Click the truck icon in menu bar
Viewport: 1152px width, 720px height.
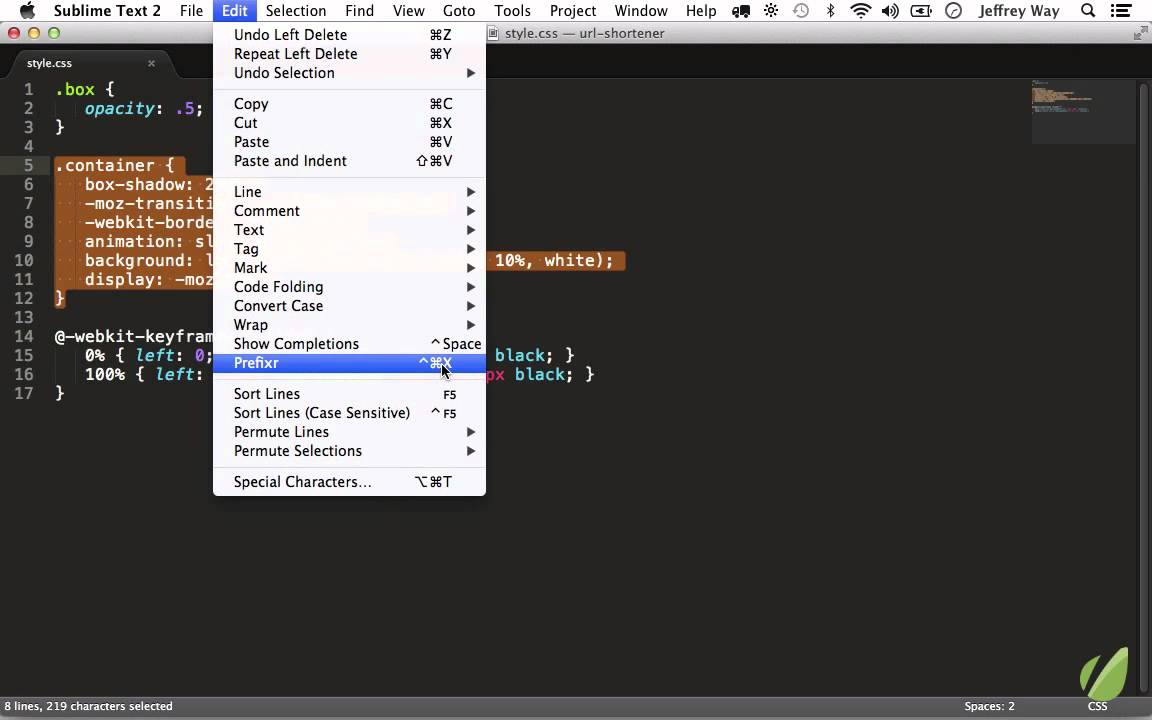pyautogui.click(x=741, y=10)
